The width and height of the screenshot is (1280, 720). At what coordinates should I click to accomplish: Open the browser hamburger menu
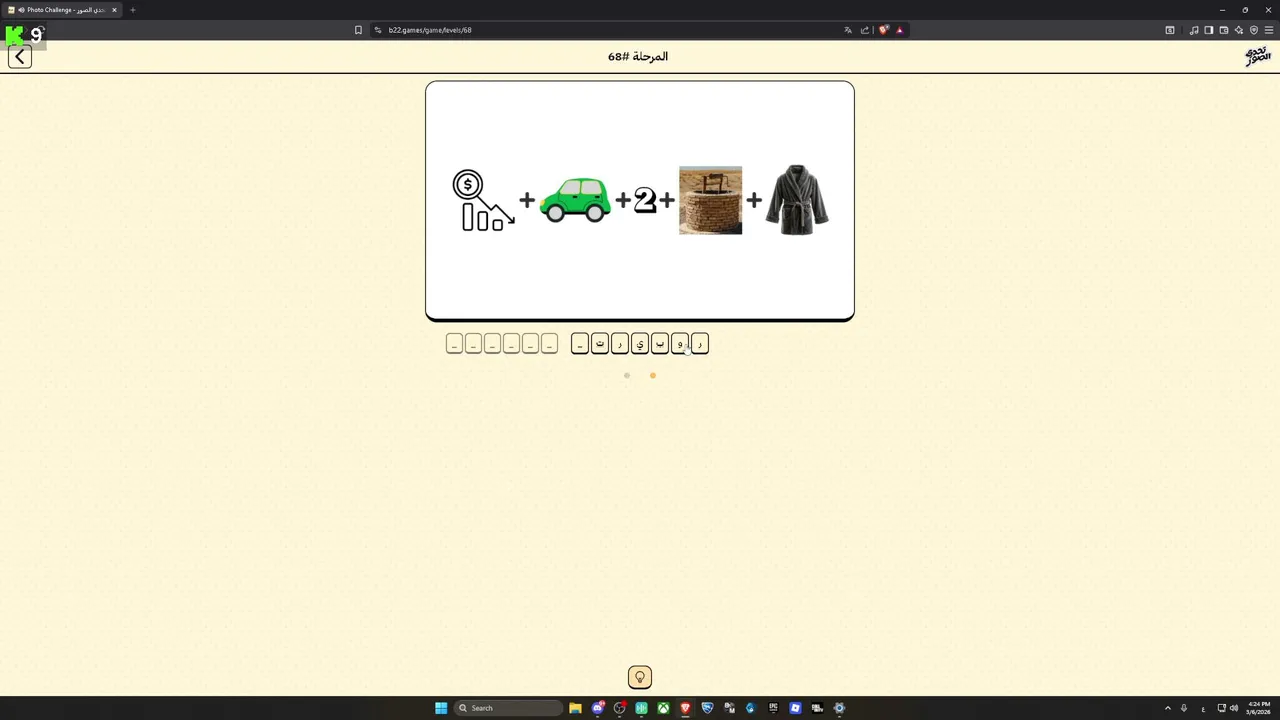point(1269,30)
